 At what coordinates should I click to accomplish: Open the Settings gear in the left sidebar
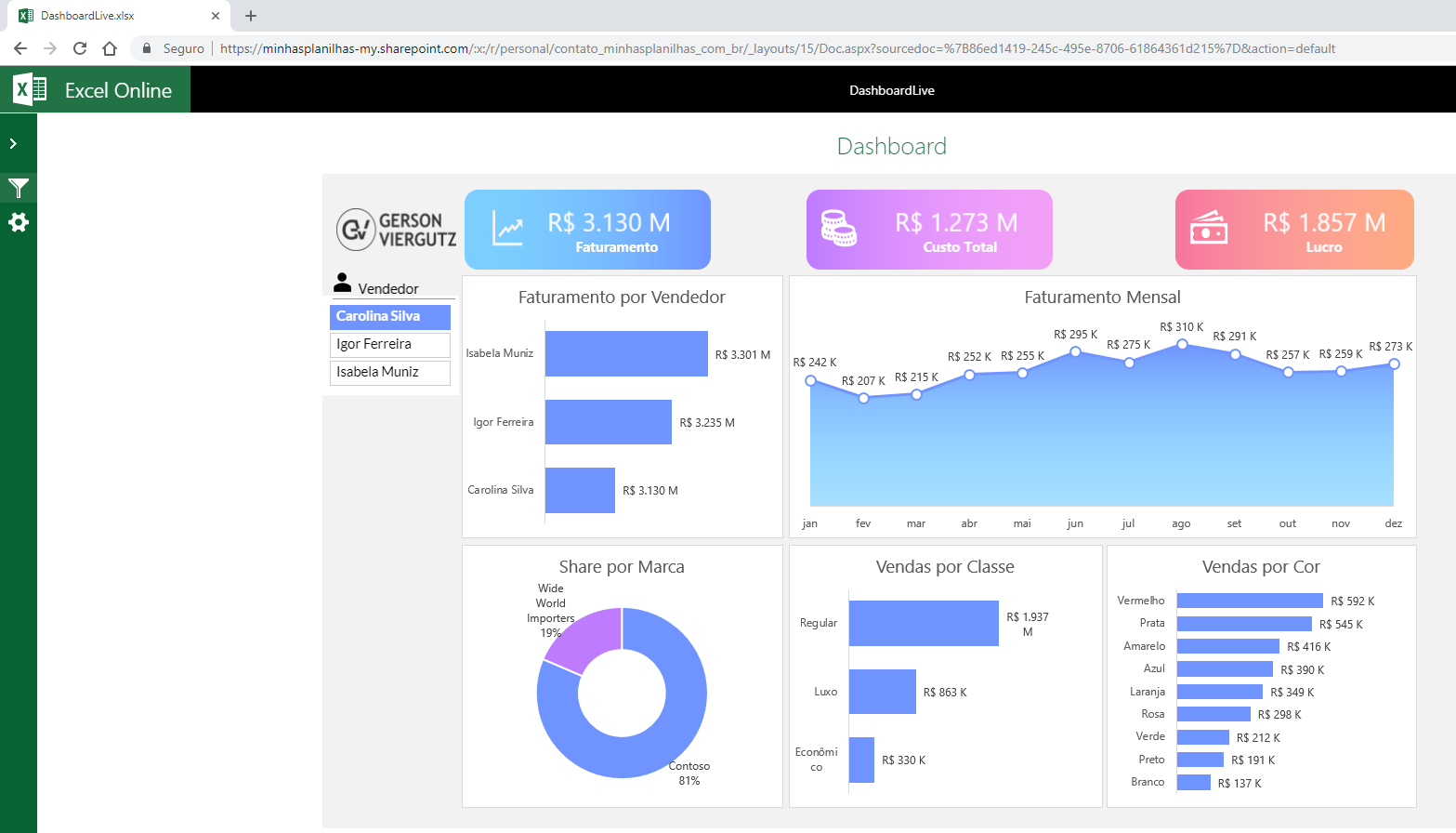click(18, 222)
